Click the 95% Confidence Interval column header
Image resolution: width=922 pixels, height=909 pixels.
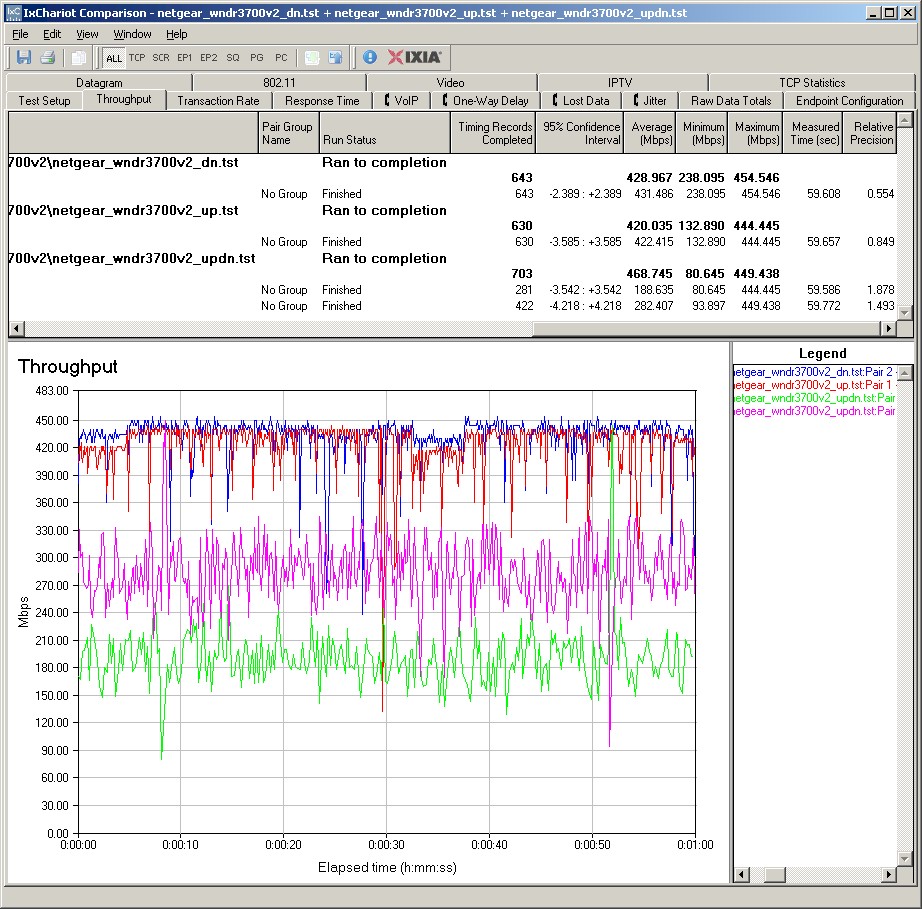tap(579, 133)
